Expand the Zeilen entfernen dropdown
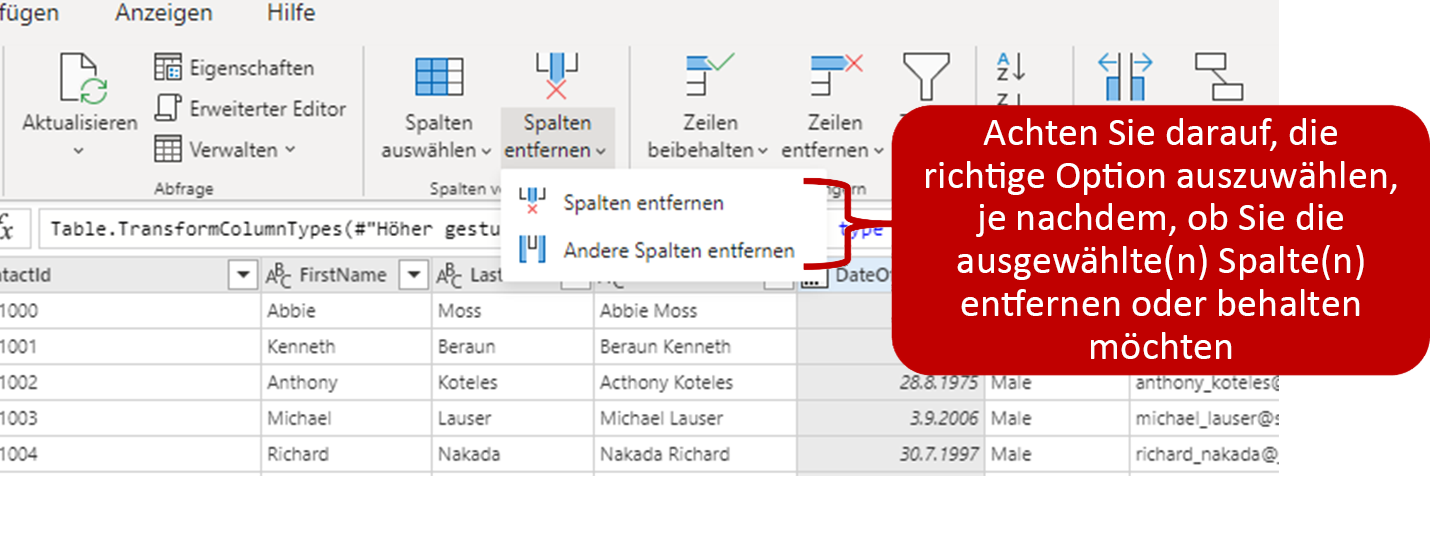Screen dimensions: 1430x533 [878, 151]
